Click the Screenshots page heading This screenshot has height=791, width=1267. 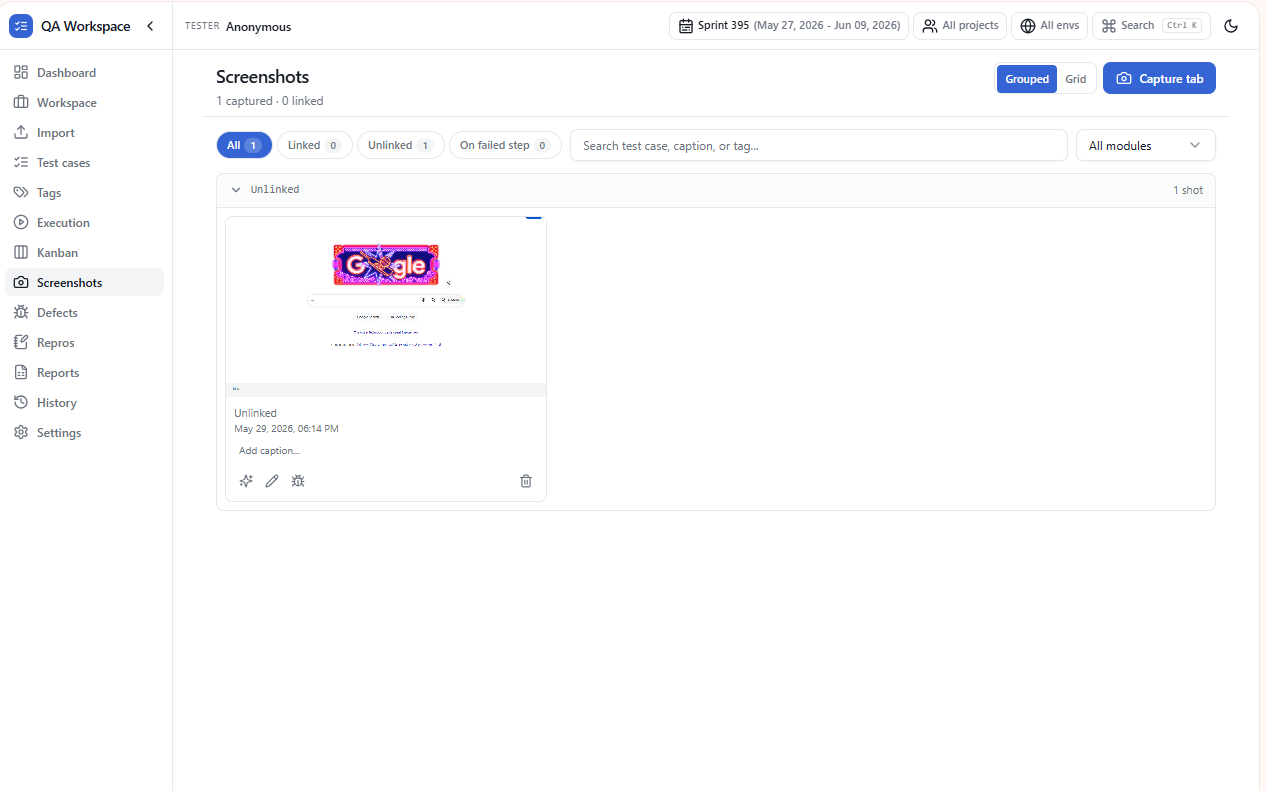[x=263, y=77]
